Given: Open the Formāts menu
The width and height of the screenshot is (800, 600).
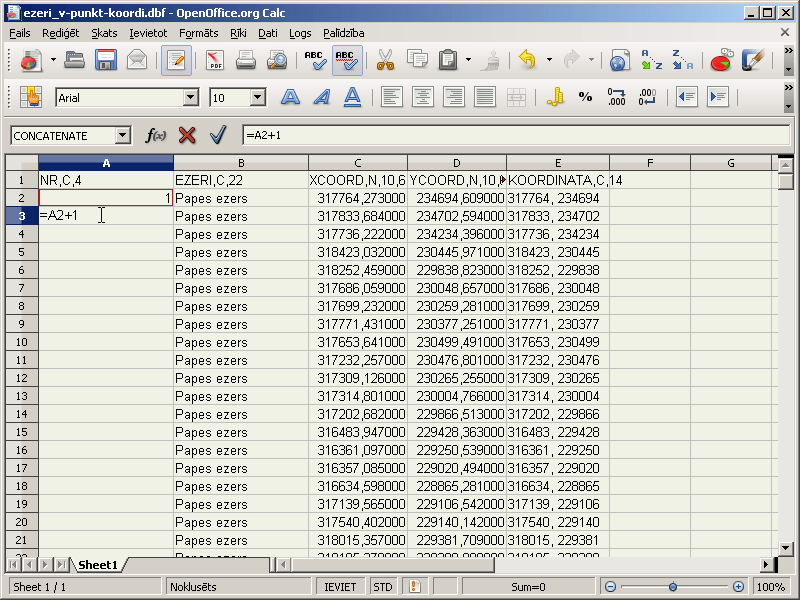Looking at the screenshot, I should coord(198,33).
